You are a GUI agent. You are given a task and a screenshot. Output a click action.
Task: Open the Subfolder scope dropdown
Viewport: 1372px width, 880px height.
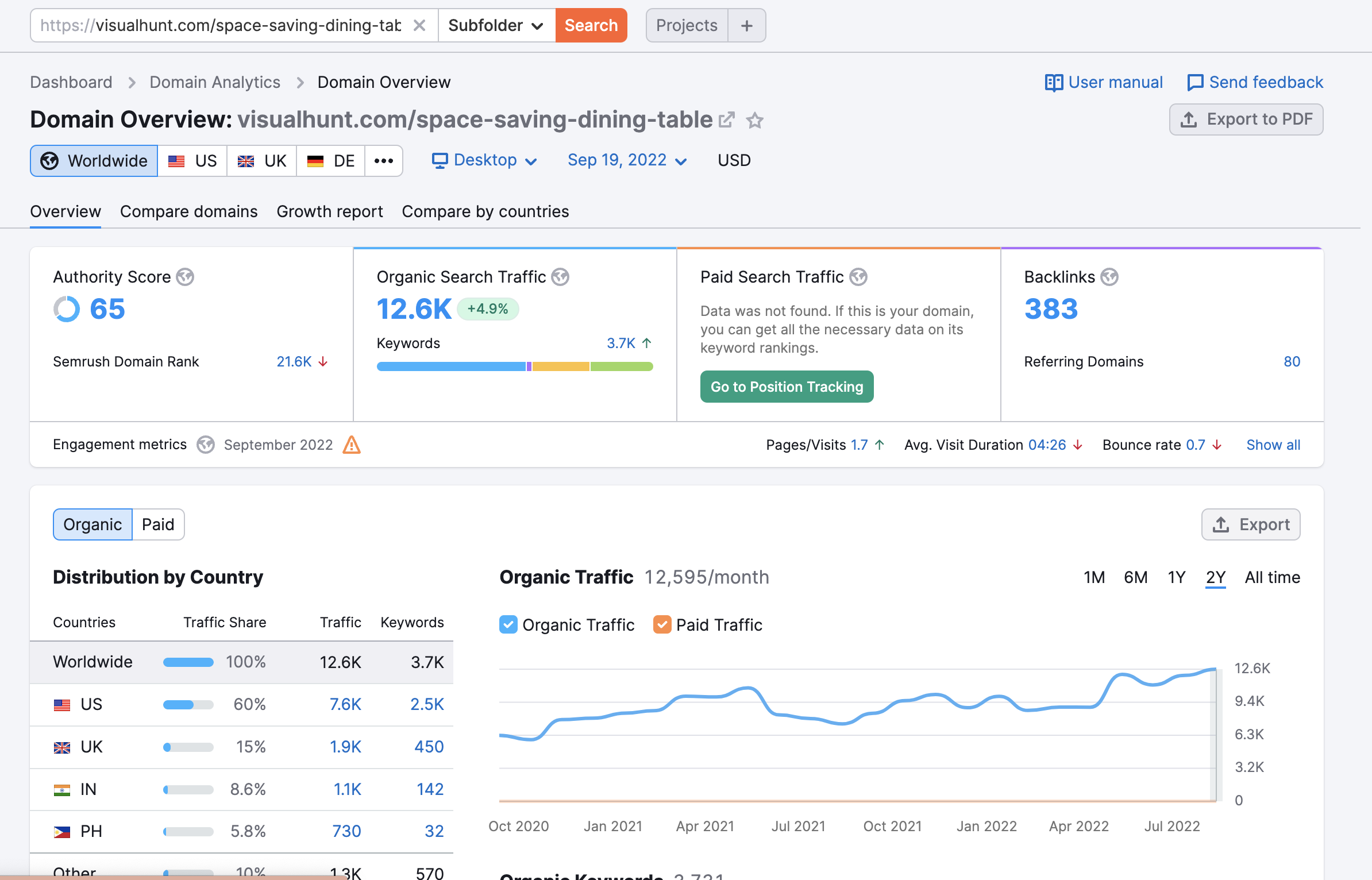coord(496,25)
